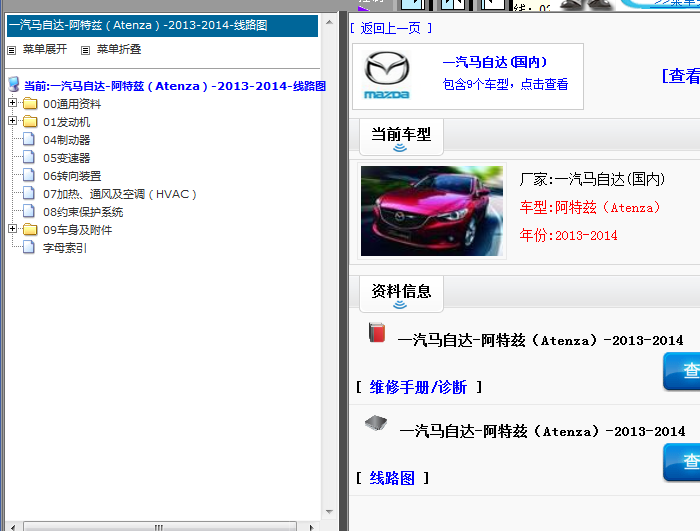
Task: Click the Mazda logo image
Action: pyautogui.click(x=387, y=75)
